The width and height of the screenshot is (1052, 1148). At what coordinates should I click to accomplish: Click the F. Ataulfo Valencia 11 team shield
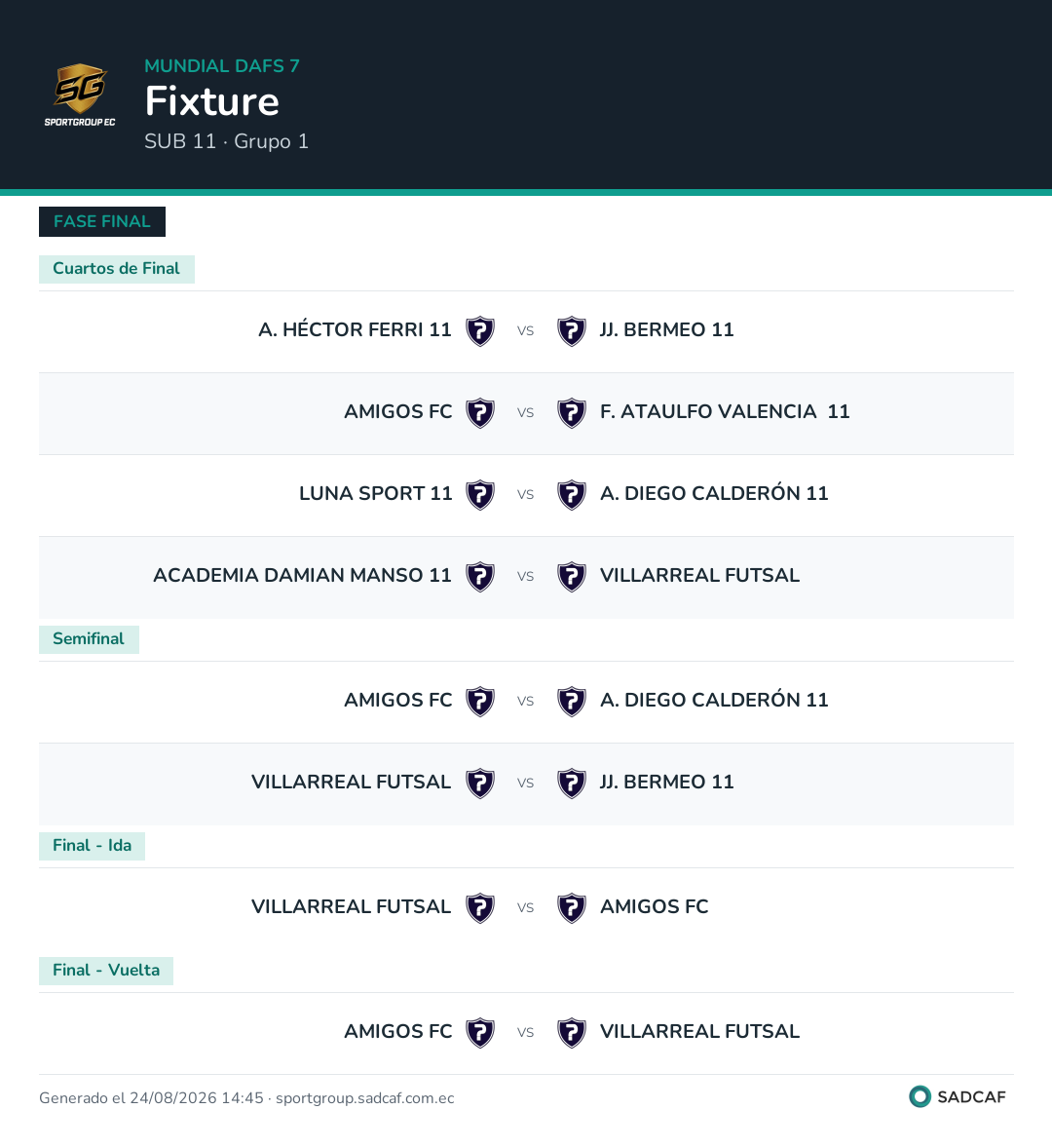point(572,413)
